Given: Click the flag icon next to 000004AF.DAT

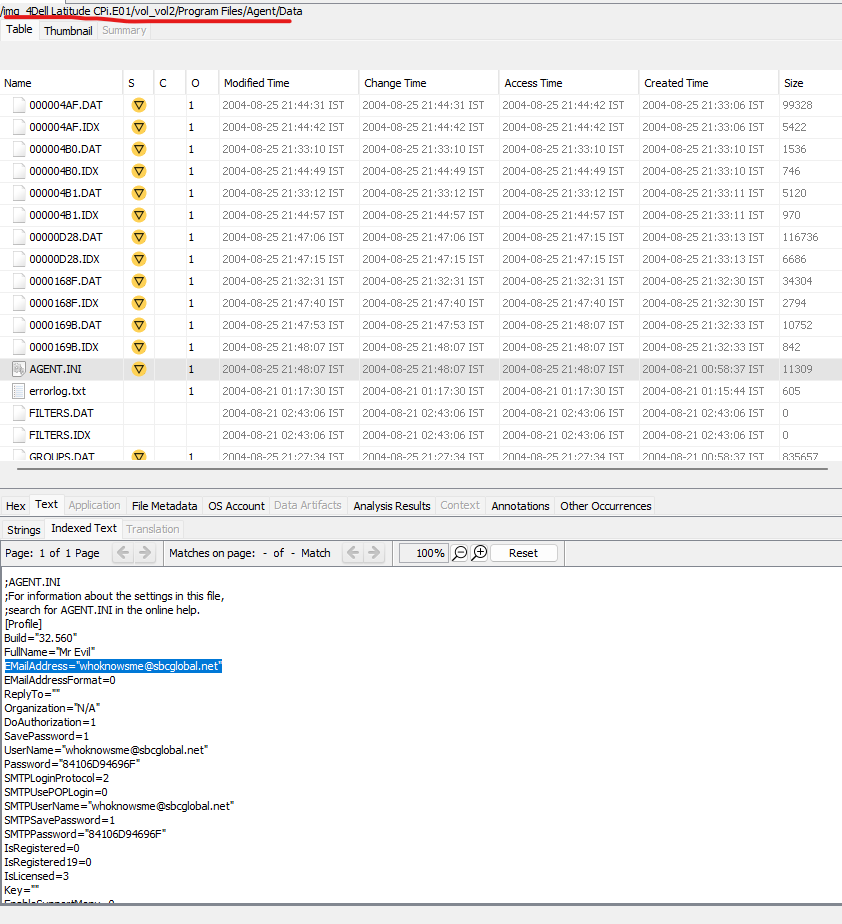Looking at the screenshot, I should (x=138, y=105).
